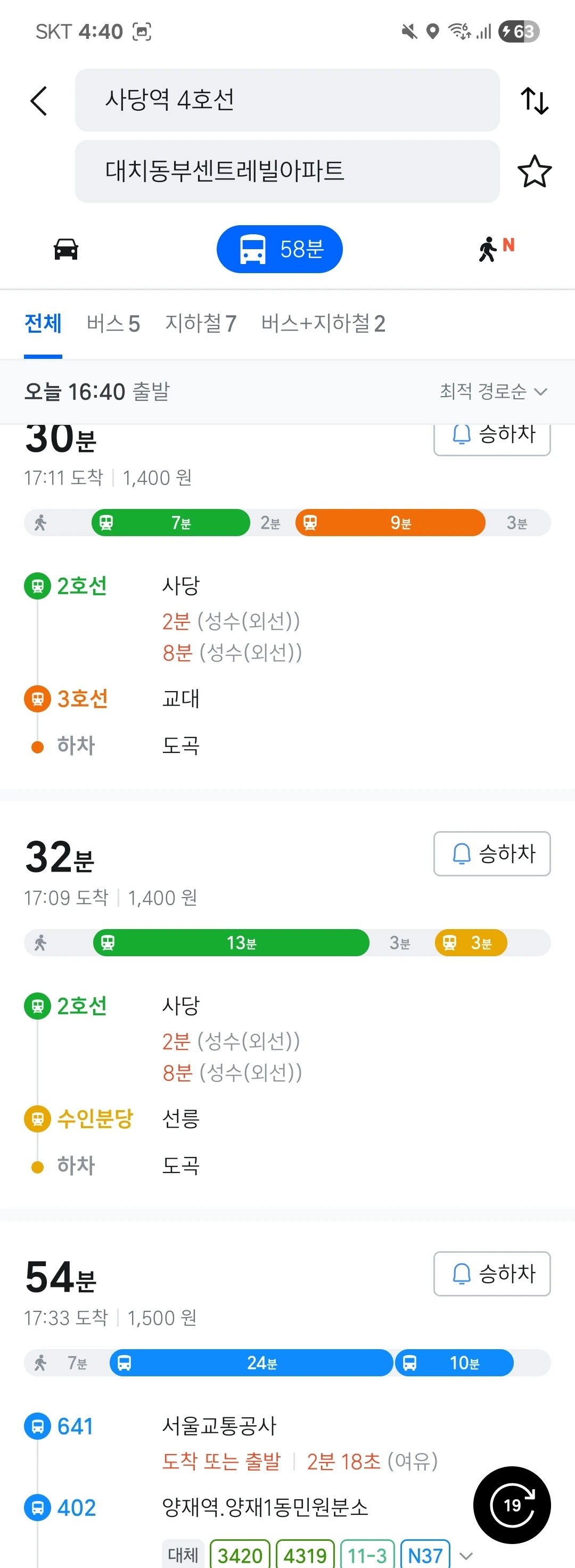
Task: Tap the refresh timer button showing 19
Action: [512, 1505]
